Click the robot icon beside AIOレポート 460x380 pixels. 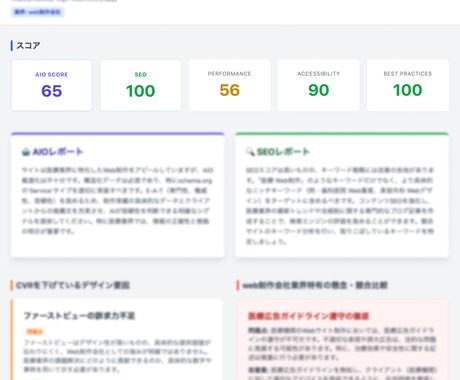click(26, 152)
